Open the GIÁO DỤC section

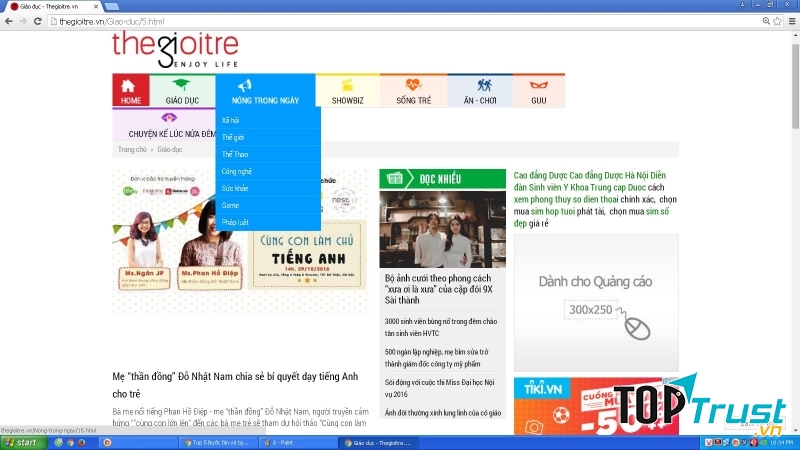tap(182, 91)
